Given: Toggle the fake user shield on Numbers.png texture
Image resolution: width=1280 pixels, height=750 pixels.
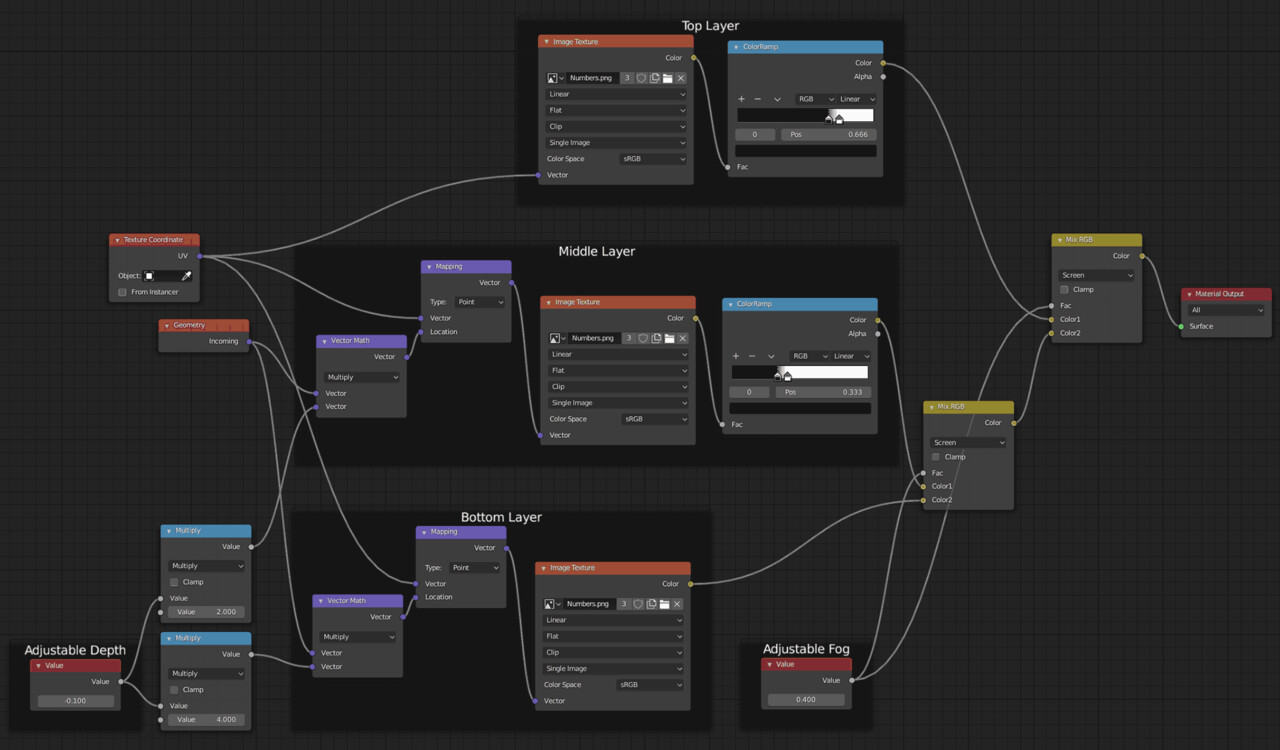Looking at the screenshot, I should tap(641, 78).
